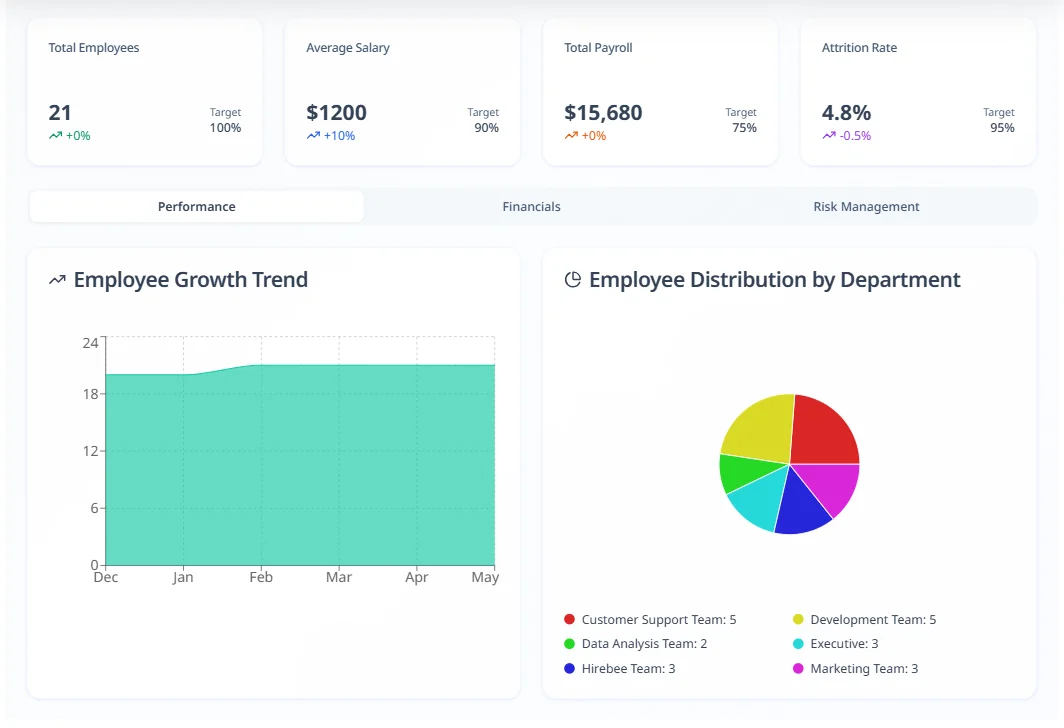Viewport: 1064px width, 728px height.
Task: Click the pie chart icon beside Employee Distribution
Action: pos(573,280)
